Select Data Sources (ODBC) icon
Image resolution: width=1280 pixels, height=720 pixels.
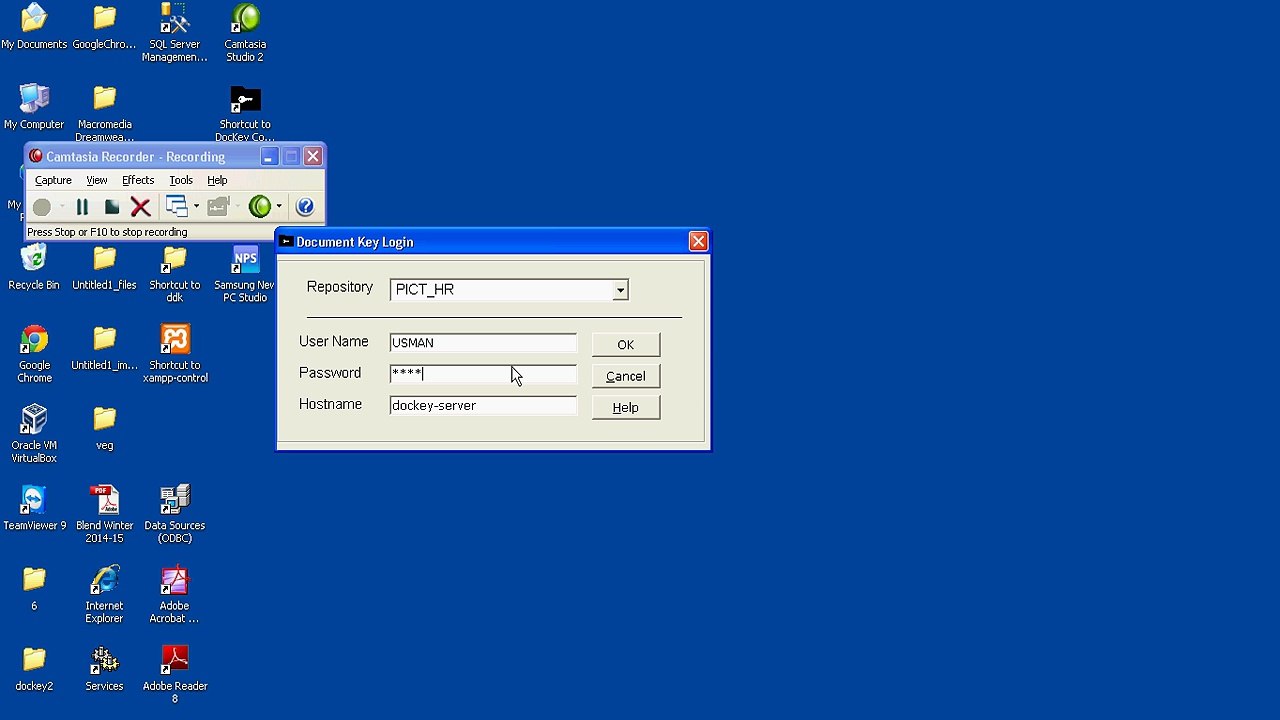coord(175,515)
